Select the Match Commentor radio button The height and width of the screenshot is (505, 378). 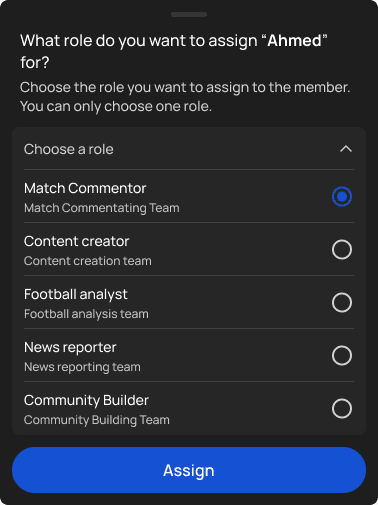[x=342, y=197]
